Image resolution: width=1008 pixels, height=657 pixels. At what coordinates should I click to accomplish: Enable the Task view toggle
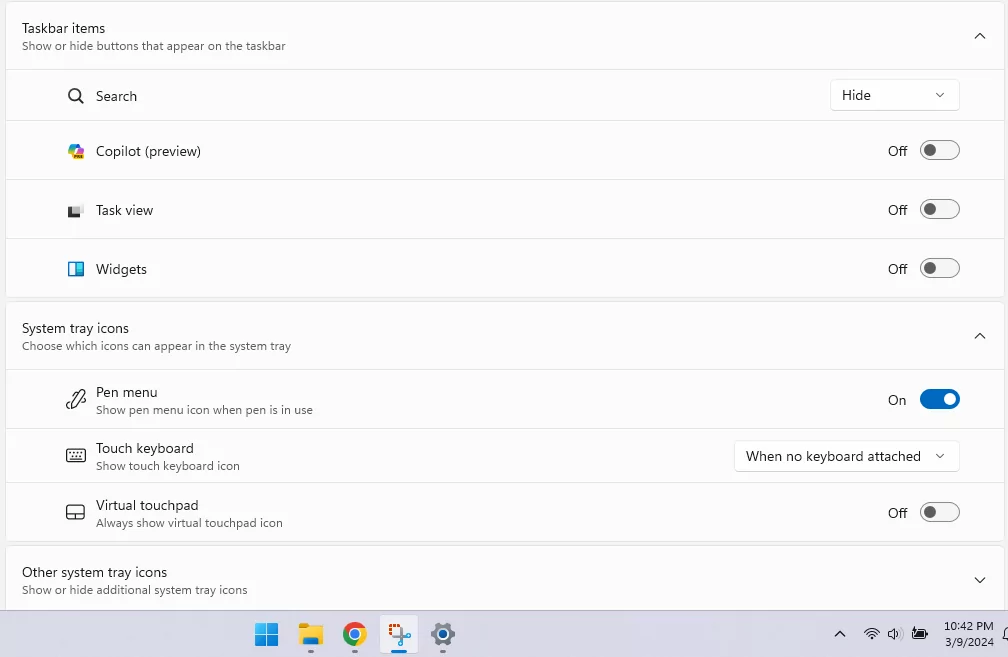click(939, 210)
